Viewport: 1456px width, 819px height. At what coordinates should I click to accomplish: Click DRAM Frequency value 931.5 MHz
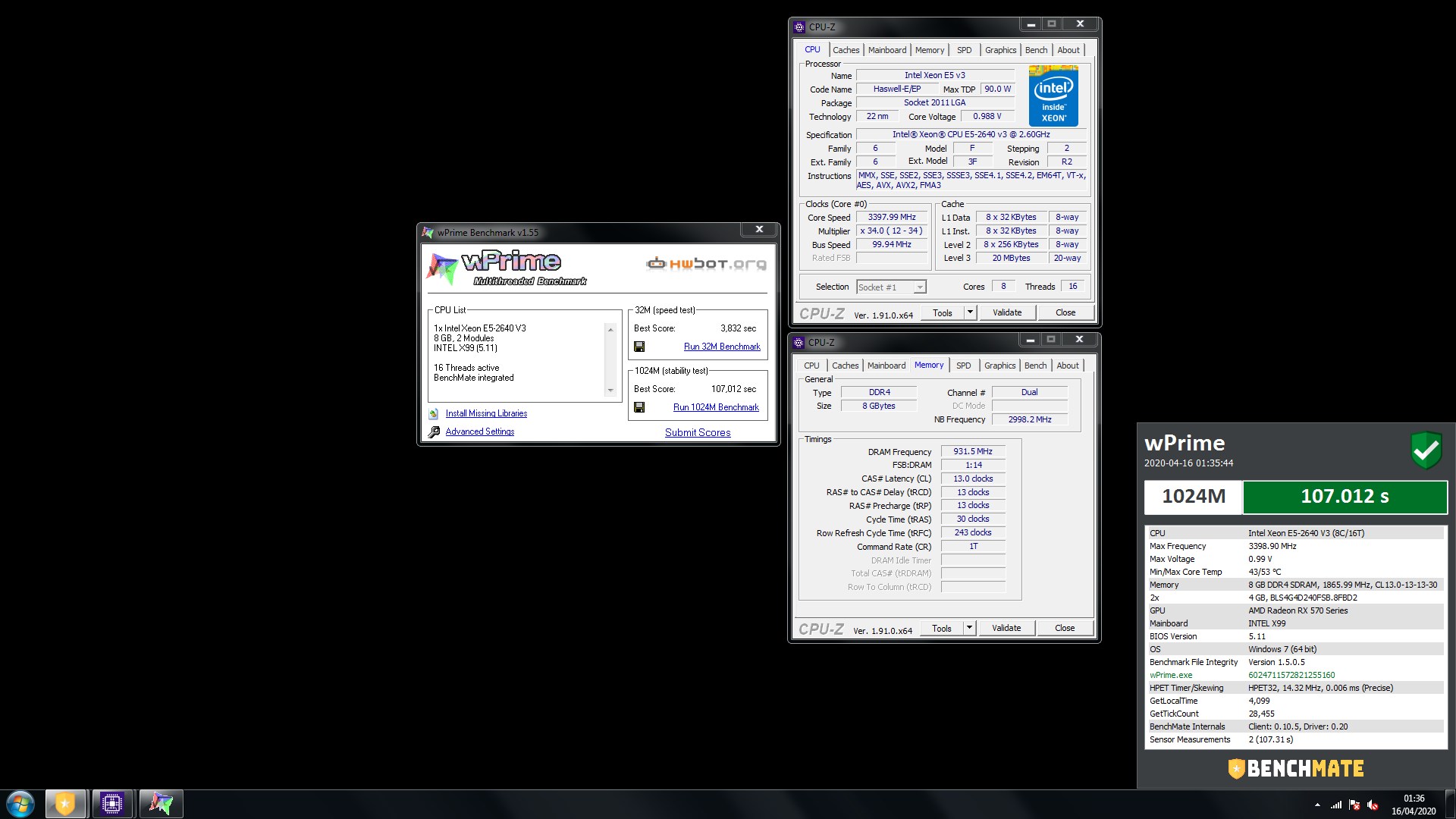click(x=973, y=451)
